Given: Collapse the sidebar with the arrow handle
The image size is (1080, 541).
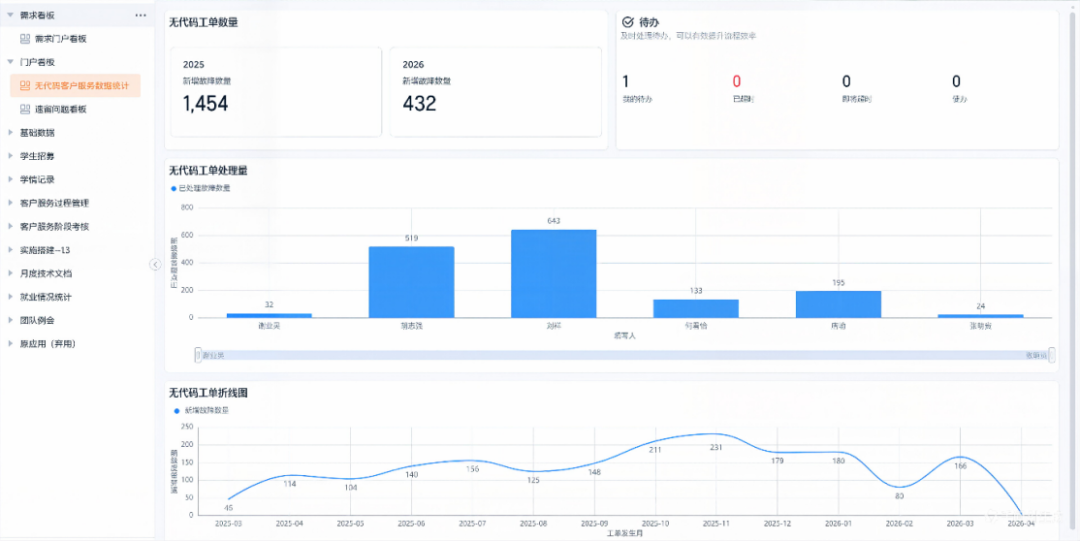Looking at the screenshot, I should coord(155,264).
